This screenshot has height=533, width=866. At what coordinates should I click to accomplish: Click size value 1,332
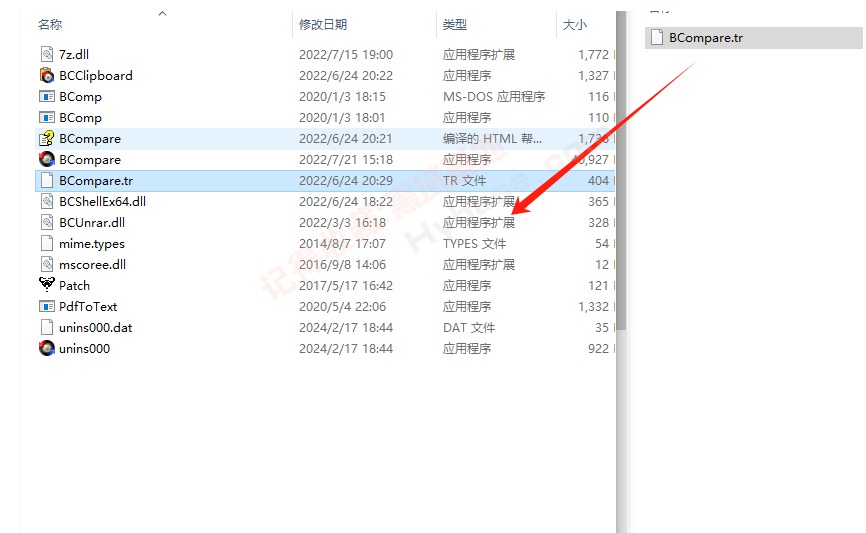(x=593, y=306)
